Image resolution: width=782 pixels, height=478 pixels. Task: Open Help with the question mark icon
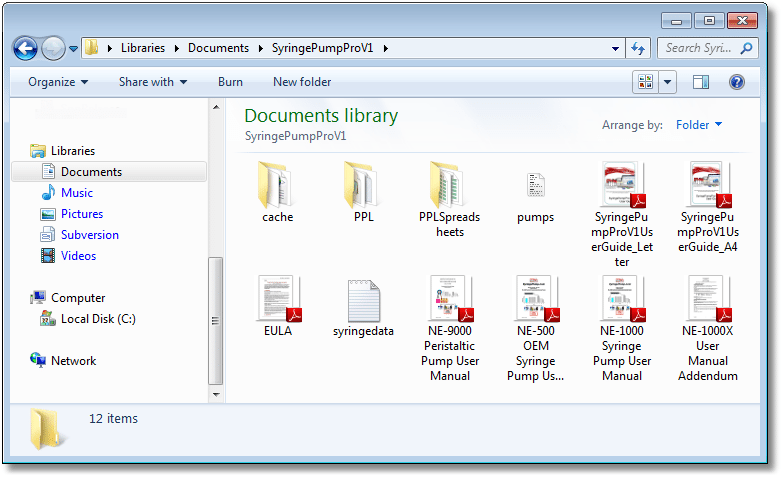coord(737,82)
